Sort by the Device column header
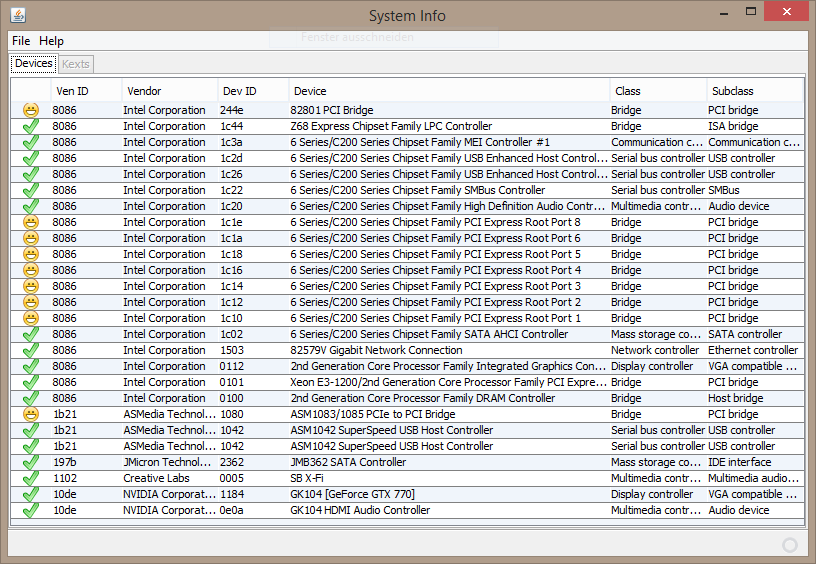 [x=449, y=91]
